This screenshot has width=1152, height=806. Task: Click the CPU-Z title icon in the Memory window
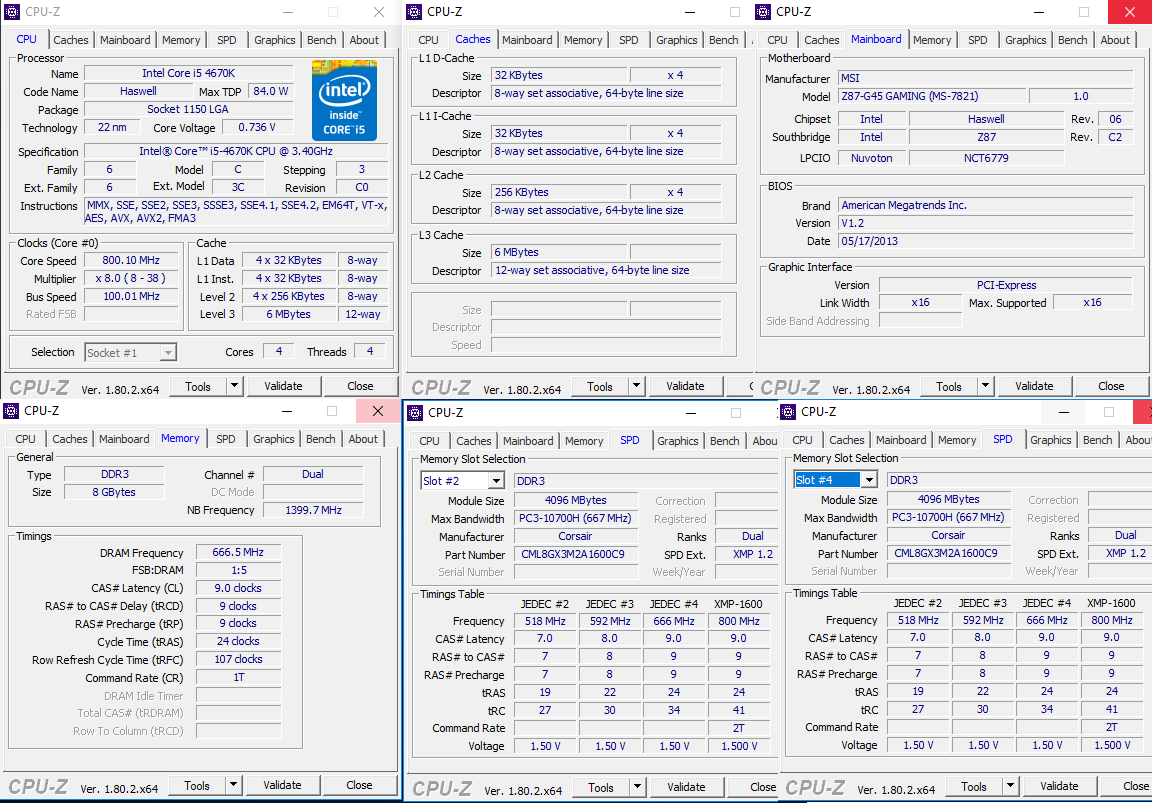click(11, 411)
